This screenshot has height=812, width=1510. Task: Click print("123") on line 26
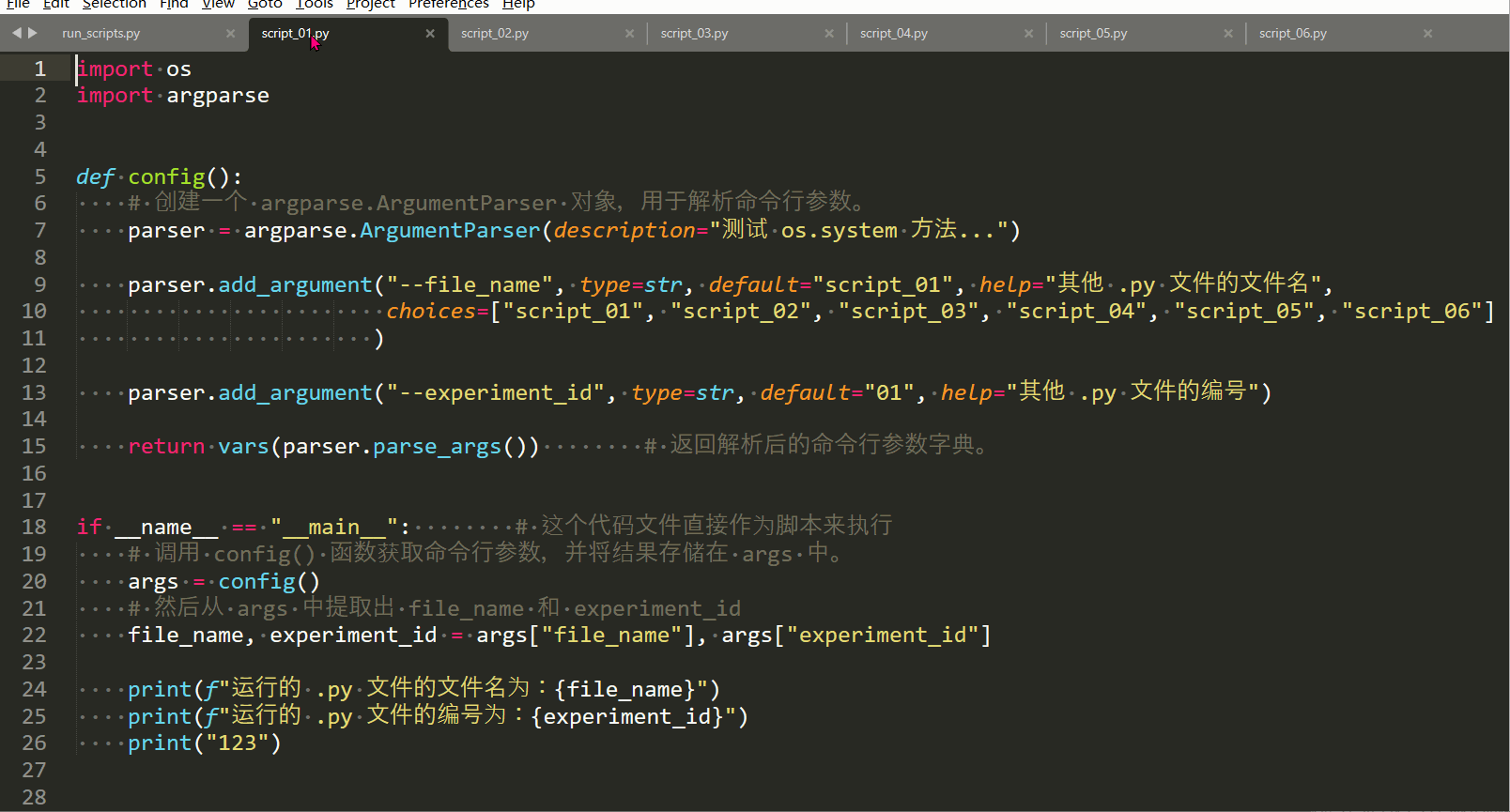pyautogui.click(x=204, y=743)
